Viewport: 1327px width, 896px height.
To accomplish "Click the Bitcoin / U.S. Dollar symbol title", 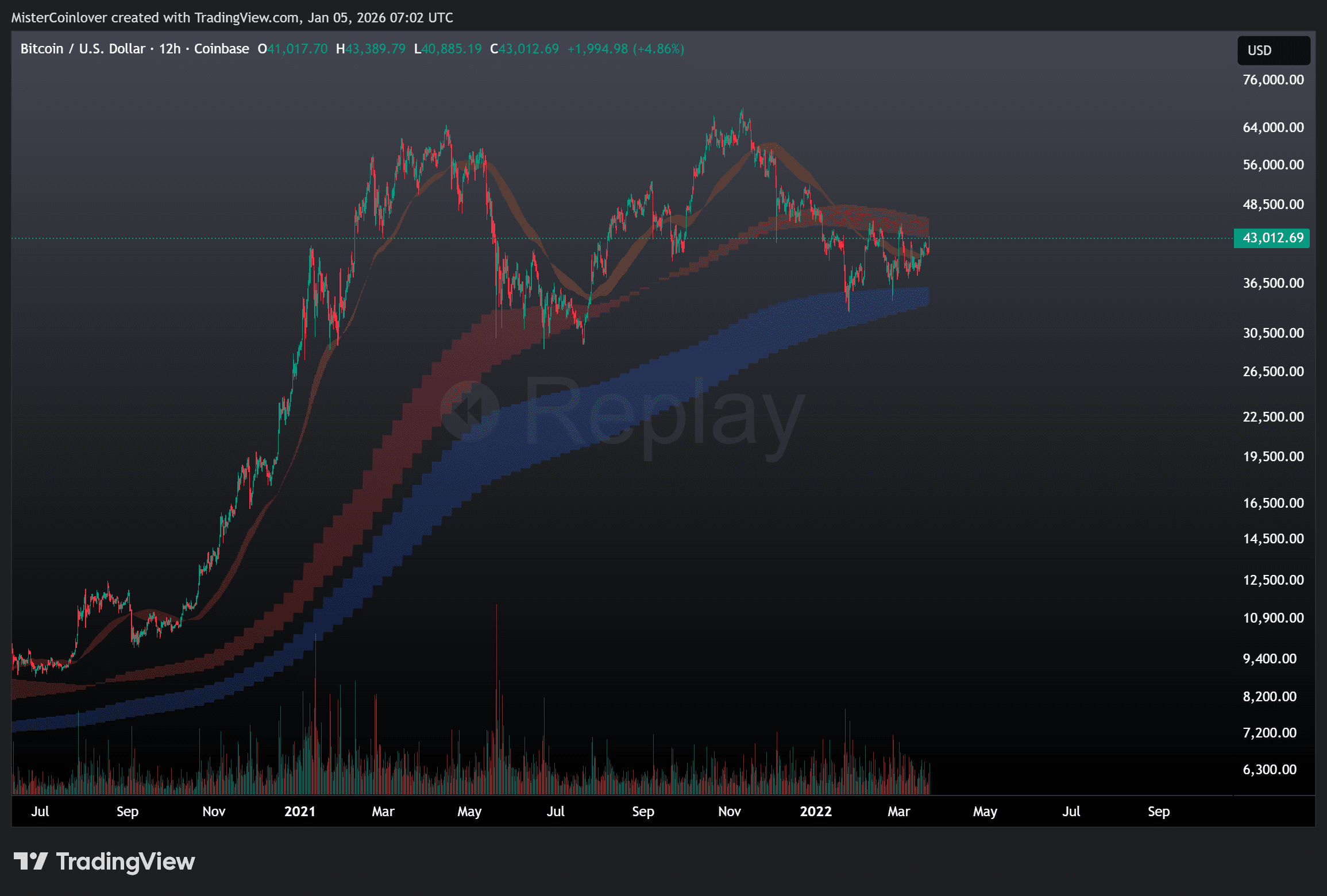I will [x=83, y=49].
